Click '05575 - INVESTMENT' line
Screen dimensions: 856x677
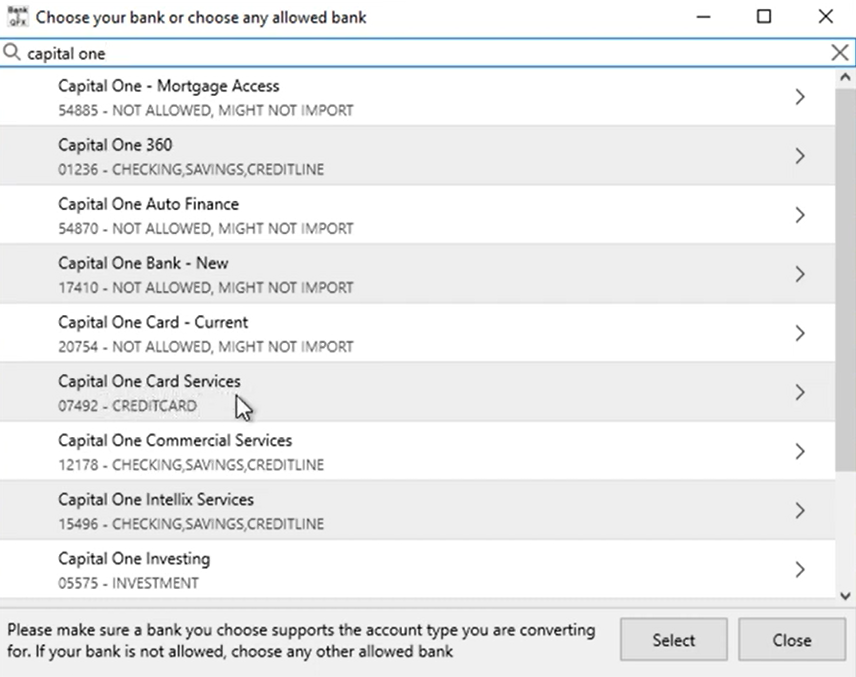coord(128,583)
